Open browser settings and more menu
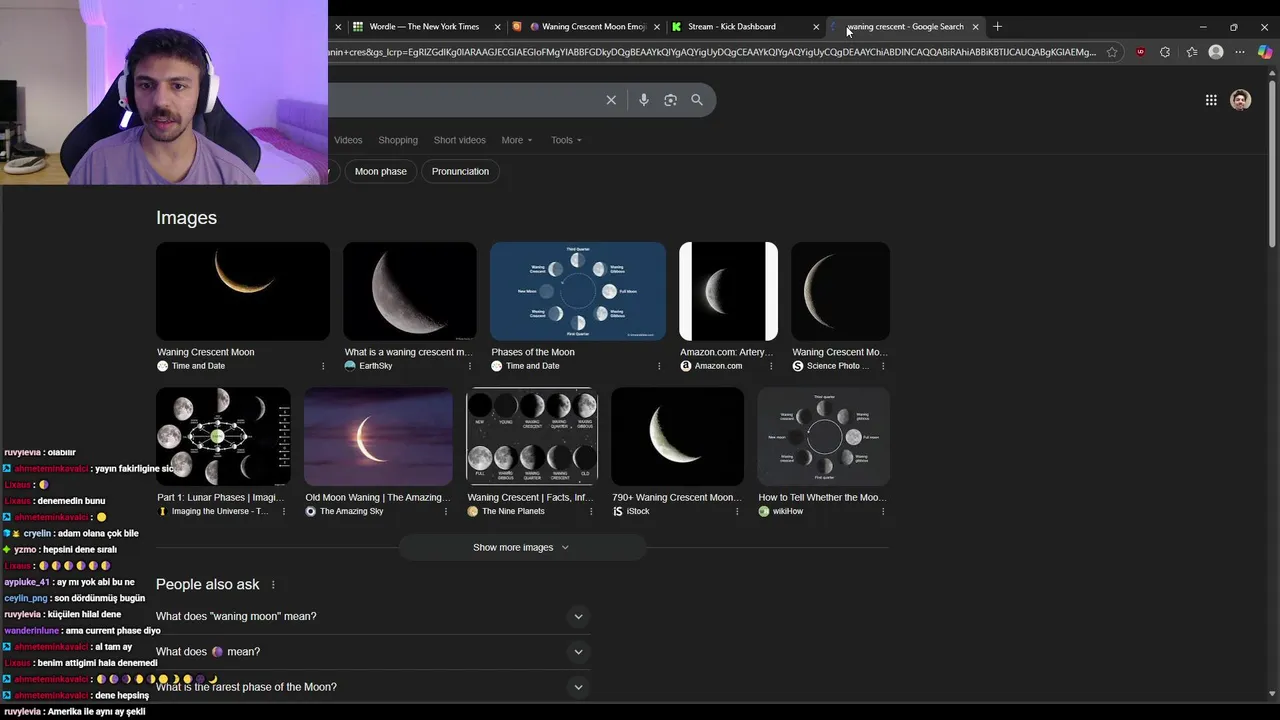The height and width of the screenshot is (720, 1280). tap(1240, 52)
